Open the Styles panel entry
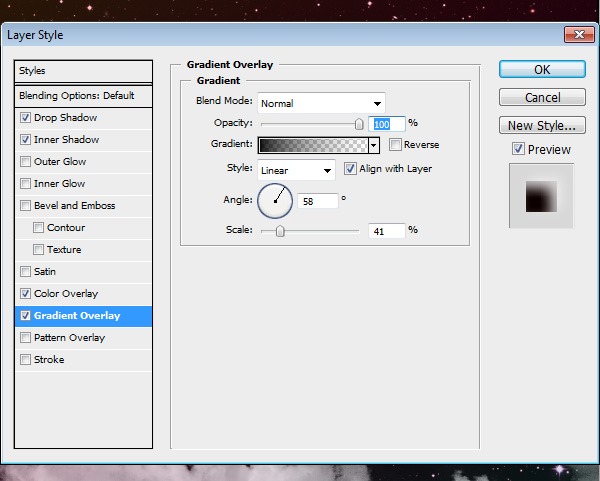Screen dimensions: 600x481 coord(83,71)
